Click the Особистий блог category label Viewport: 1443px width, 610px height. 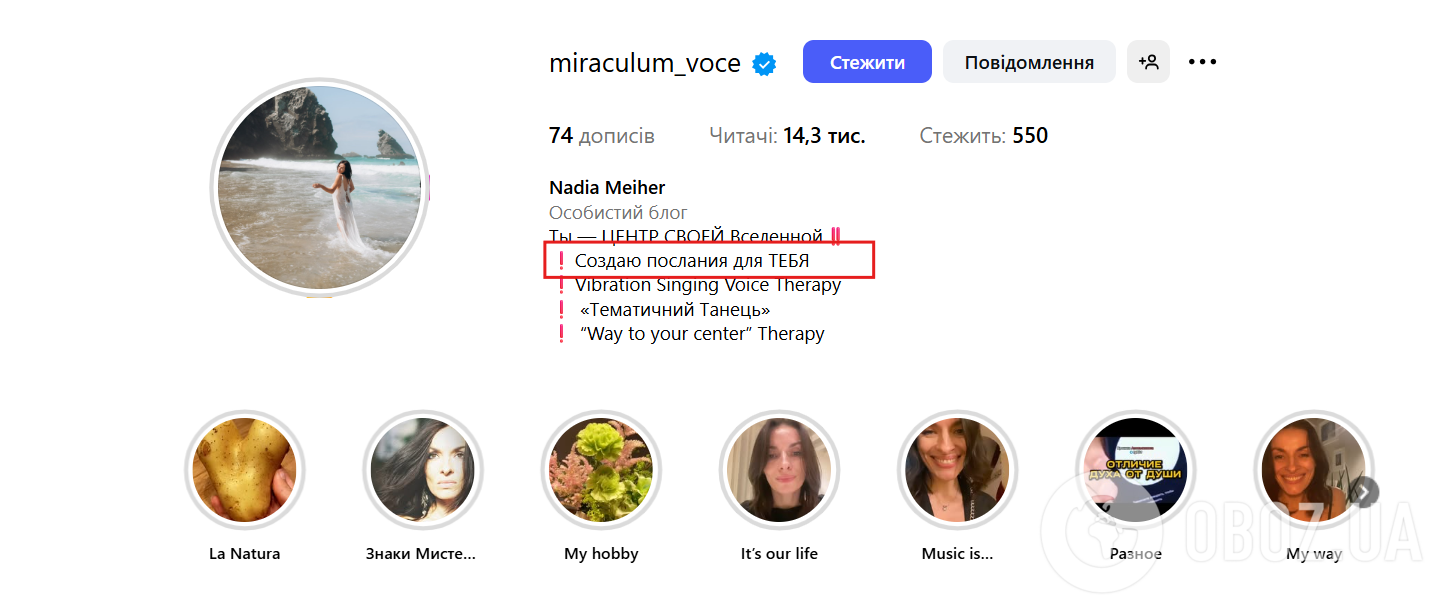[x=618, y=213]
